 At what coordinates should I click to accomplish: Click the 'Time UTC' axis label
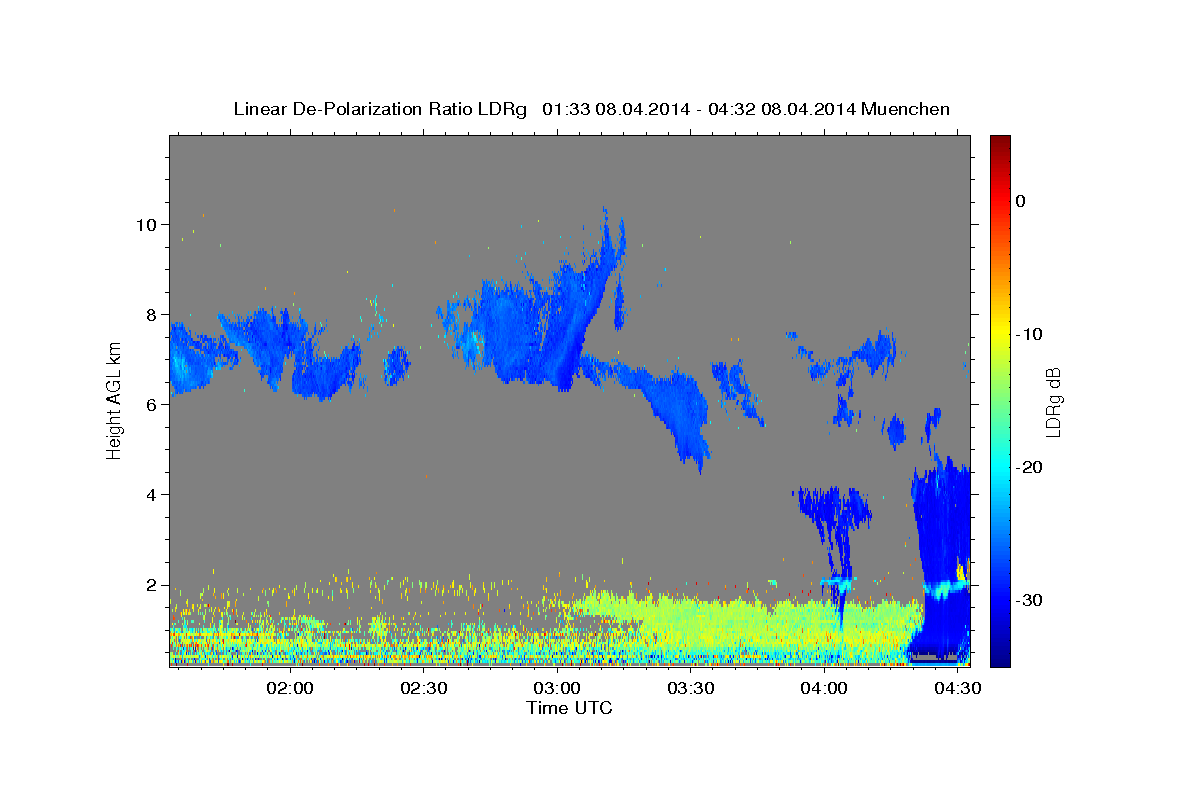[x=569, y=708]
